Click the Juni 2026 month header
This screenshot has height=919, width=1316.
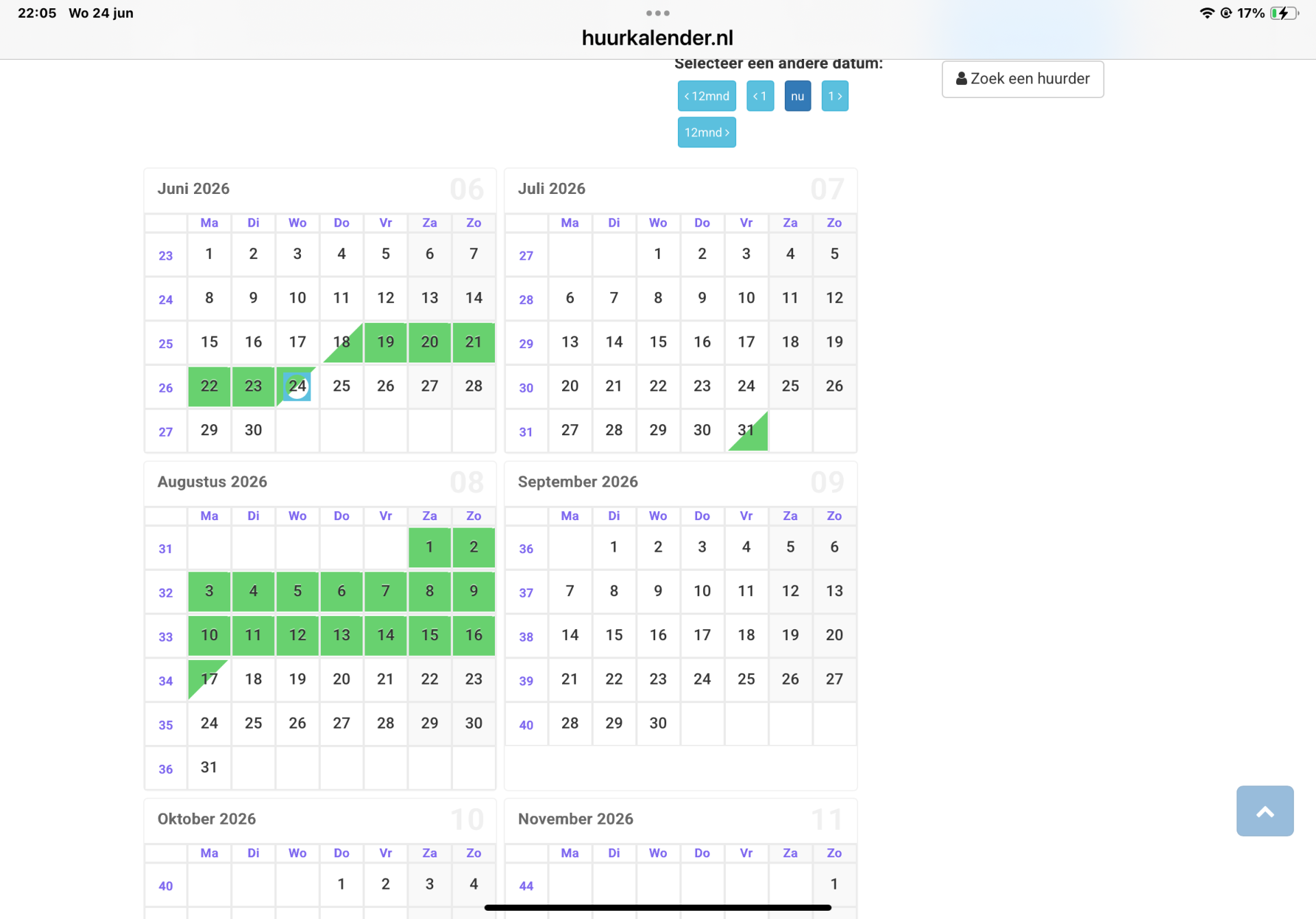(193, 189)
